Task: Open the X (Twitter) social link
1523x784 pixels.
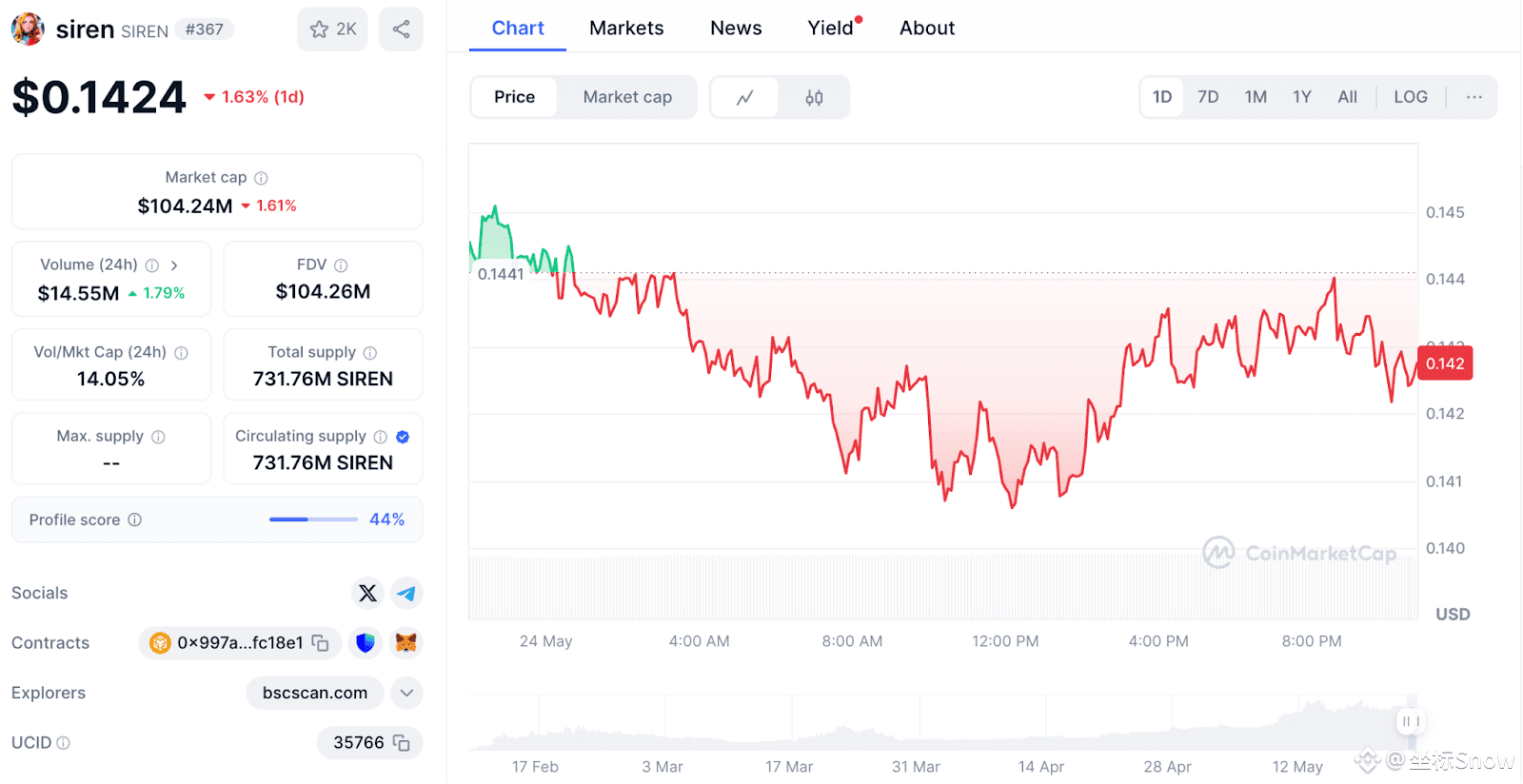Action: [x=367, y=594]
